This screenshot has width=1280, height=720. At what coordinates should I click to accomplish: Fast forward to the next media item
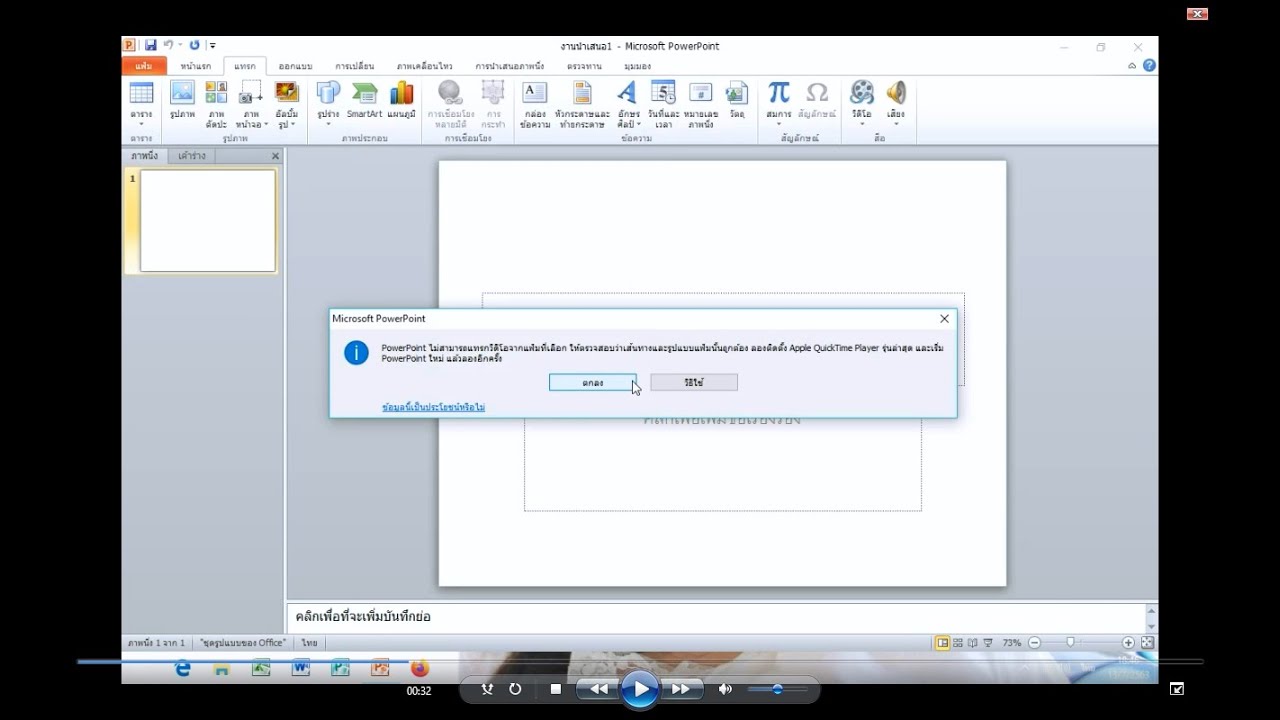pyautogui.click(x=680, y=689)
